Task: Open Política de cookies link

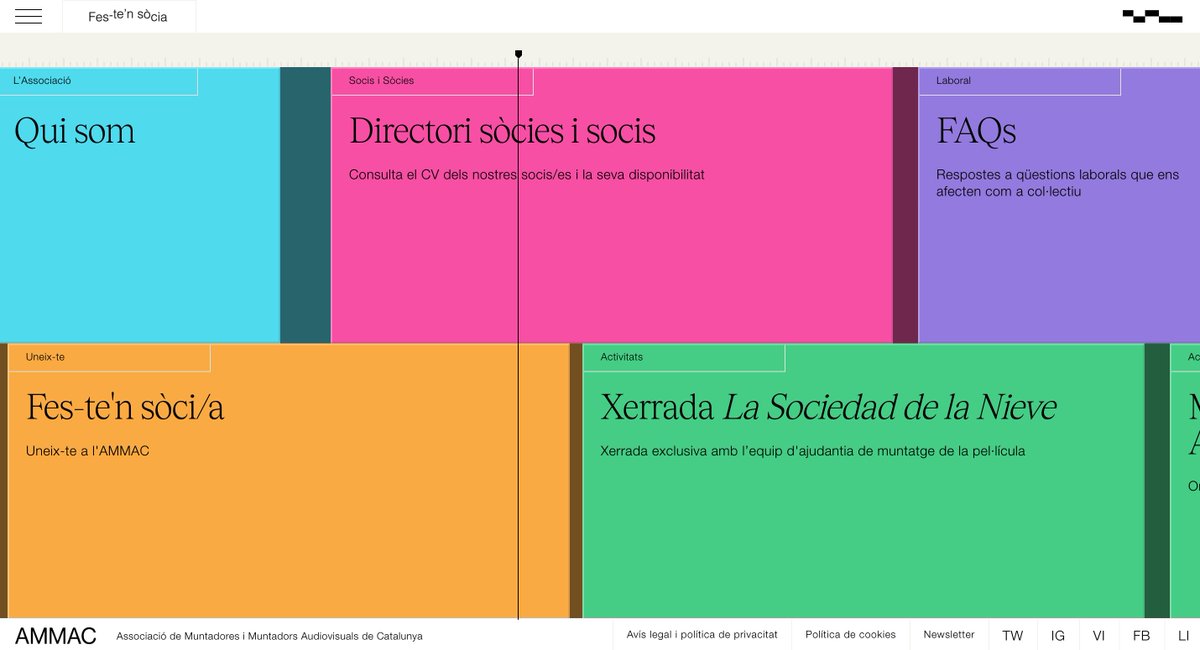Action: (x=850, y=635)
